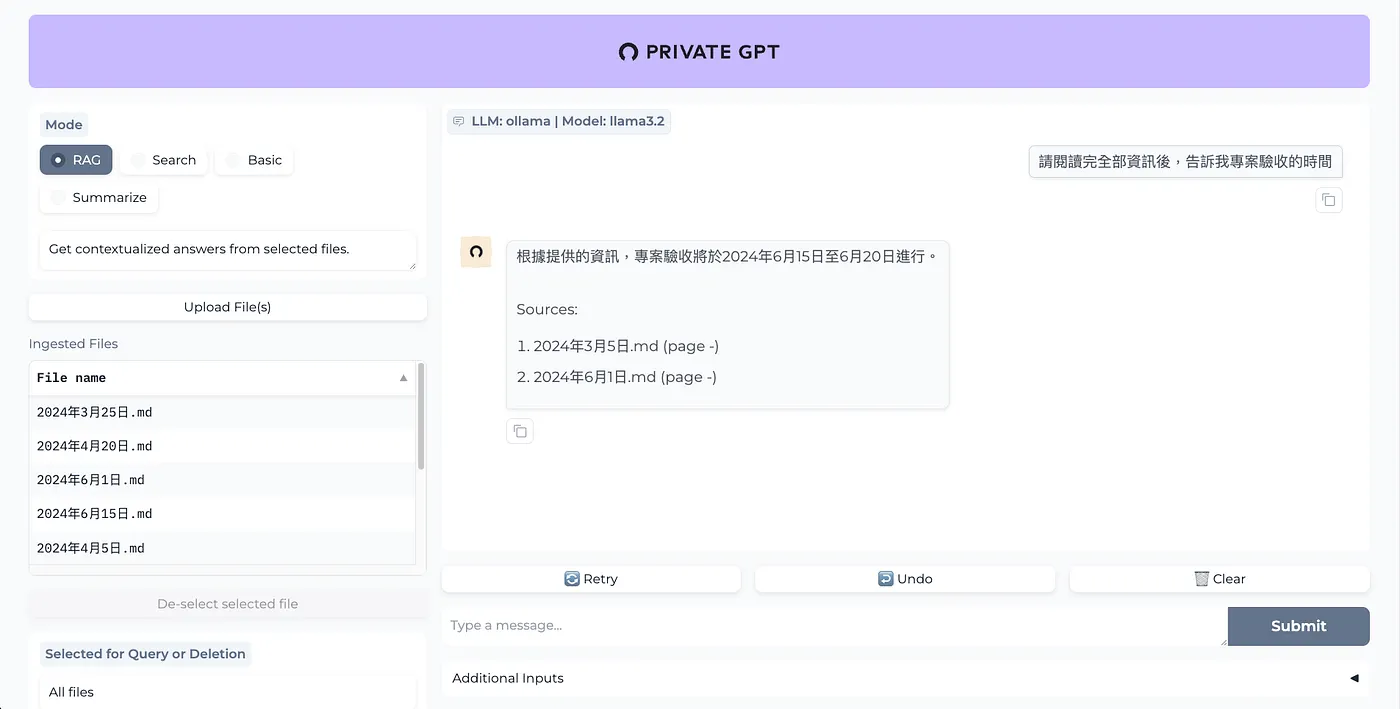Image resolution: width=1400 pixels, height=709 pixels.
Task: Click the All files selection text
Action: [x=71, y=692]
